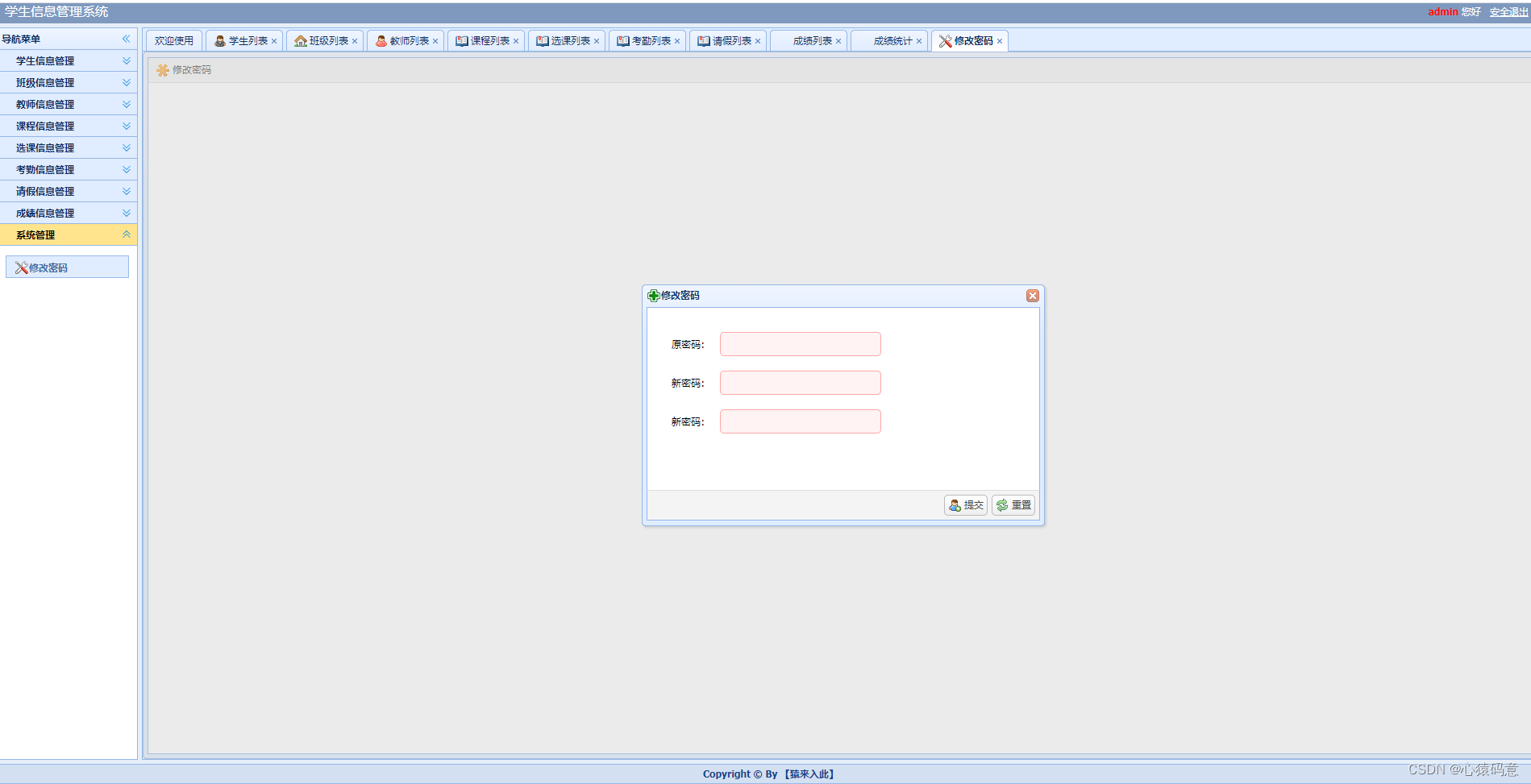Click the book icon on 课程列表 tab
This screenshot has width=1531, height=784.
click(460, 40)
